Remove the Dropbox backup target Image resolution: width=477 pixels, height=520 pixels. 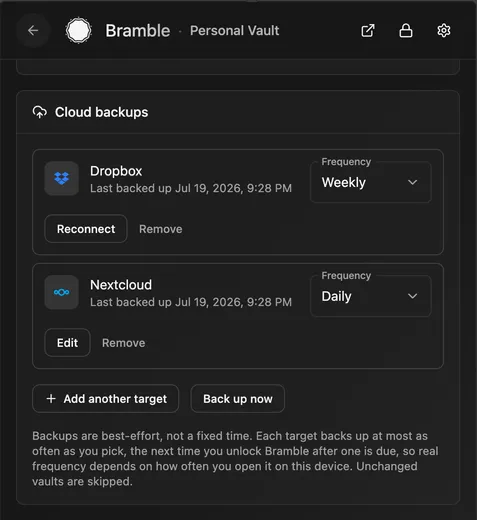pyautogui.click(x=161, y=229)
